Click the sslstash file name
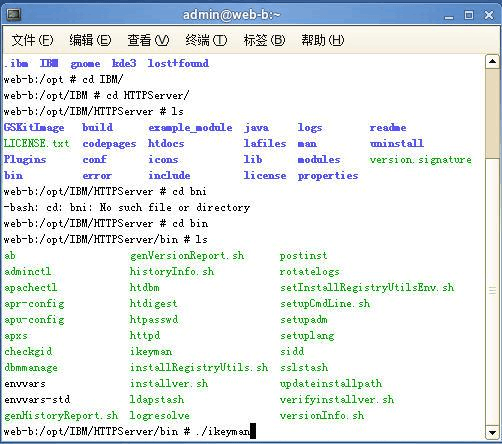This screenshot has height=444, width=502. pyautogui.click(x=304, y=368)
